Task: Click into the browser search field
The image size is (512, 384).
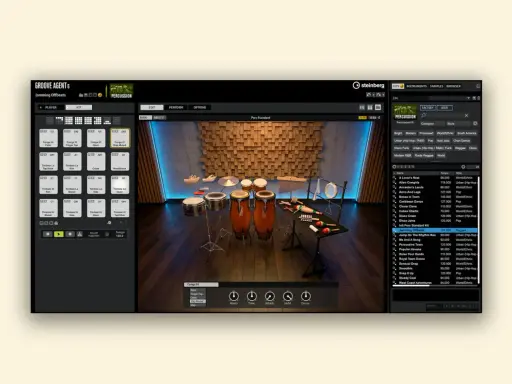Action: point(443,115)
